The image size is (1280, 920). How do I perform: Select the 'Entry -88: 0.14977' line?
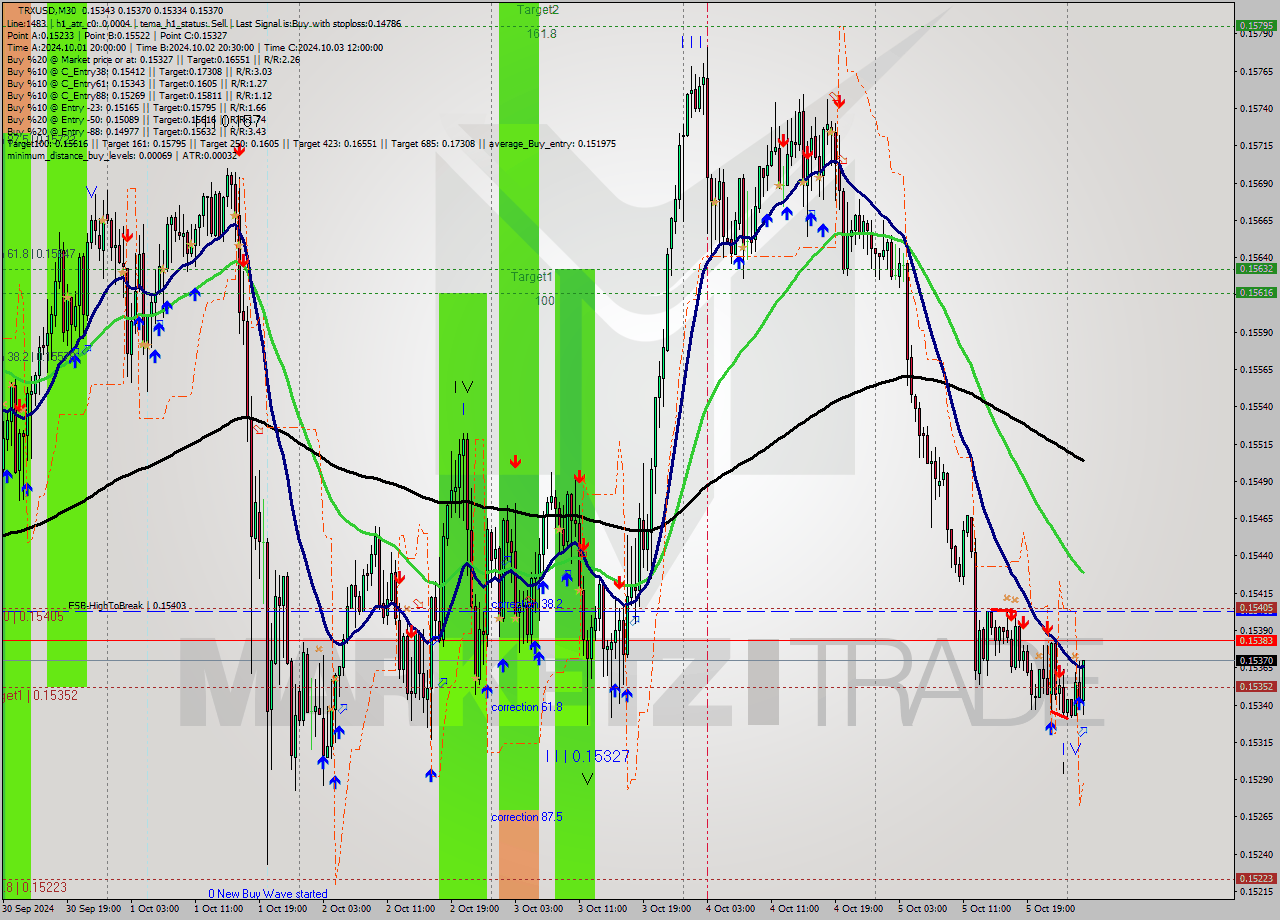[x=136, y=132]
